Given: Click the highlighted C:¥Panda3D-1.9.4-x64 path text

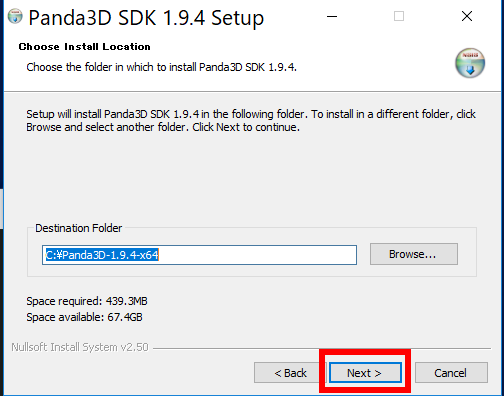Looking at the screenshot, I should (x=102, y=255).
